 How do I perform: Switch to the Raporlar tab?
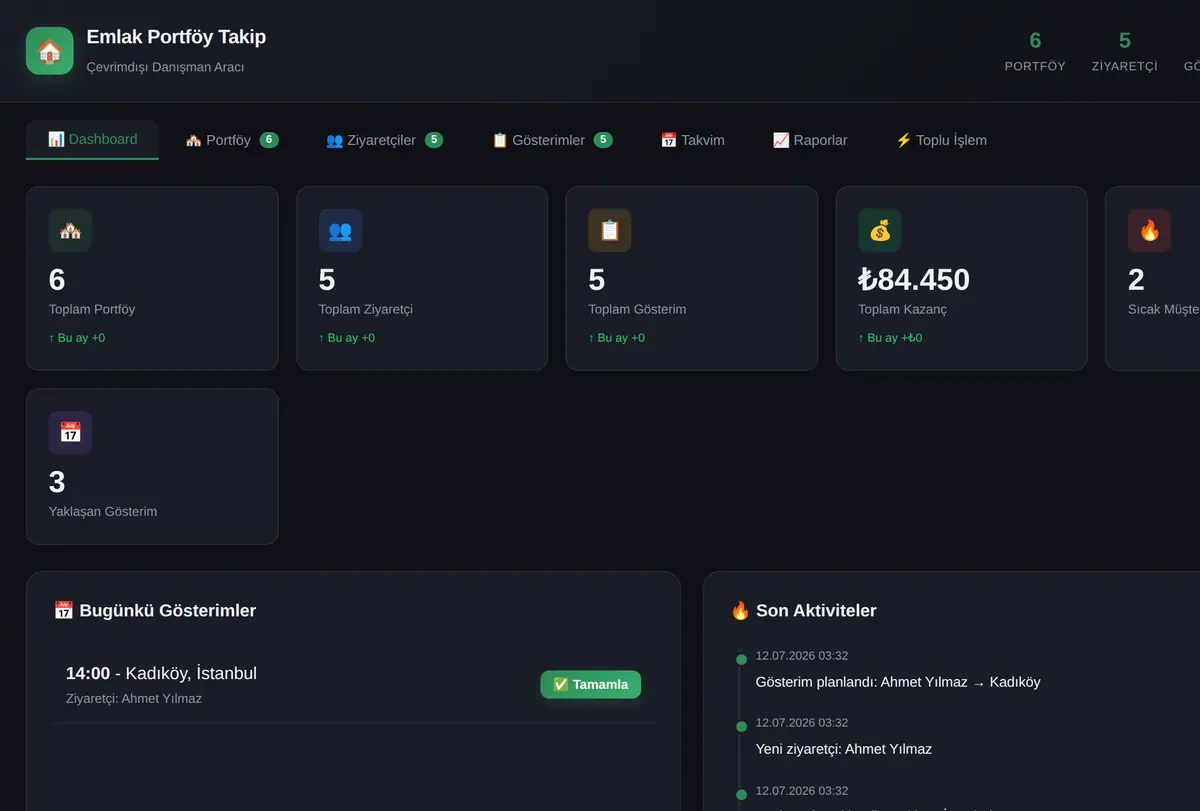coord(810,140)
